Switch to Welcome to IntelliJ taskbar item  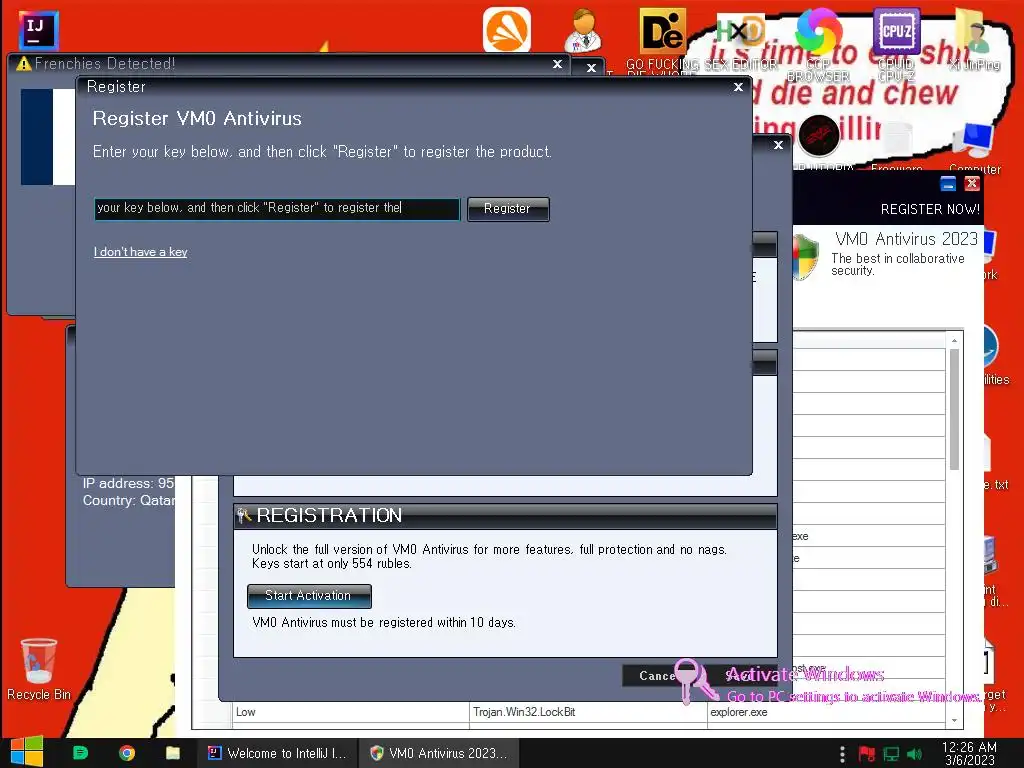point(278,753)
